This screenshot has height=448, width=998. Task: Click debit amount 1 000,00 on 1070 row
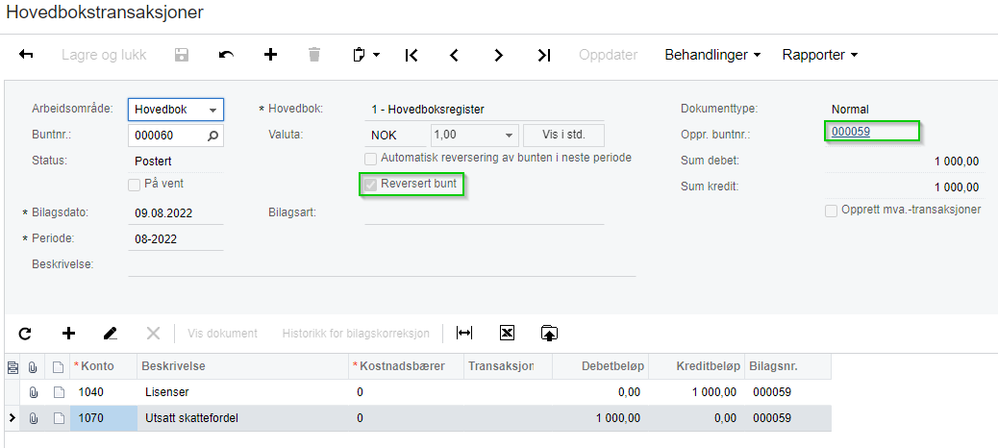[601, 418]
